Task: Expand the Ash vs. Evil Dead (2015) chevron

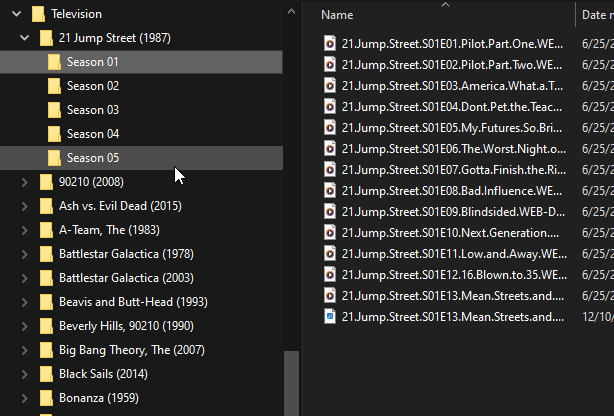Action: tap(24, 206)
